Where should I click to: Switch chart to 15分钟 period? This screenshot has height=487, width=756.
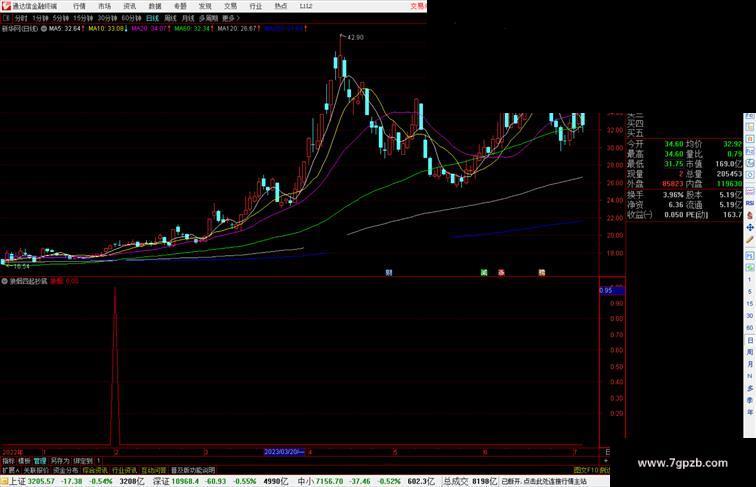coord(83,18)
